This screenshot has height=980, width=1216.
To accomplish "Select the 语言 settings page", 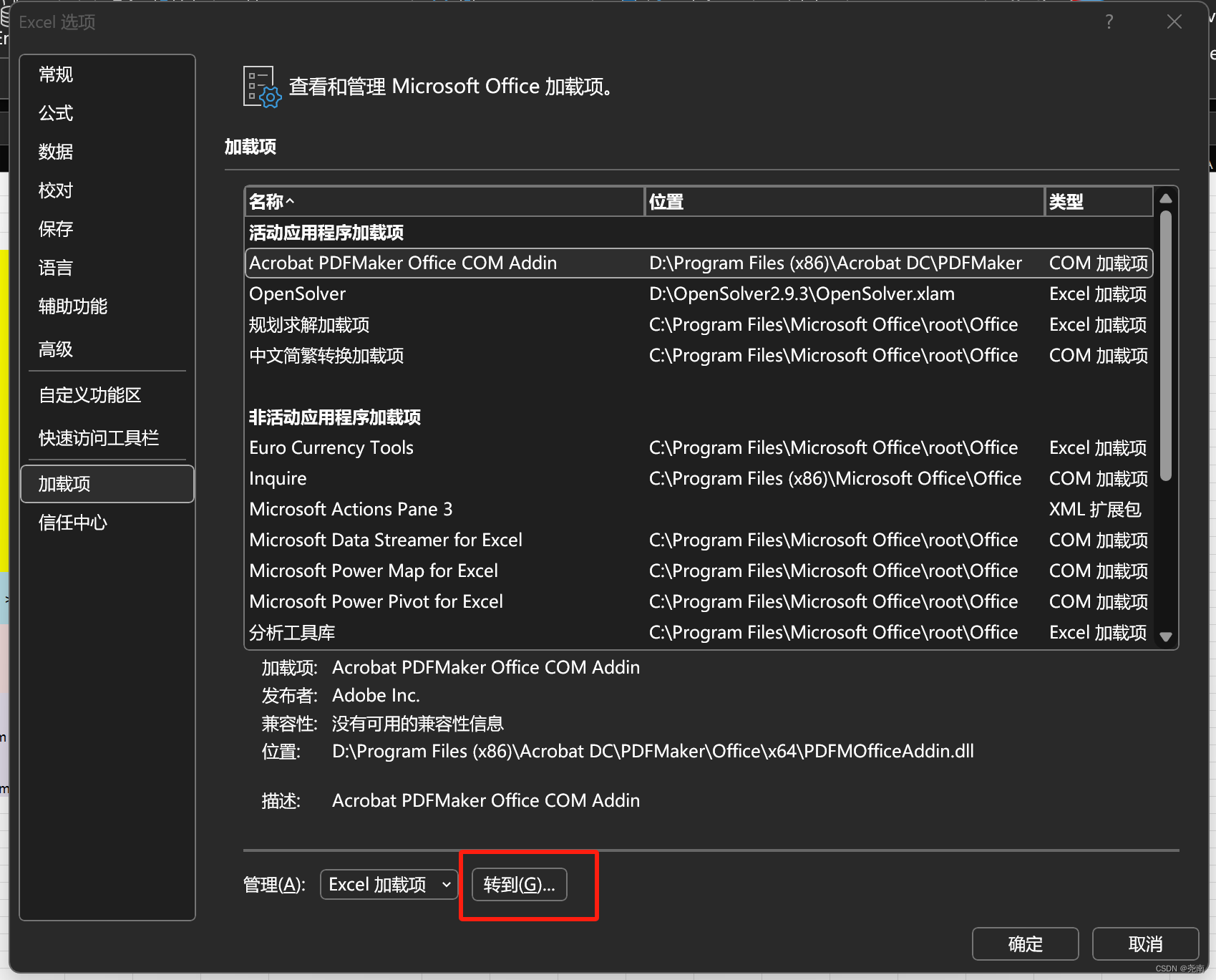I will coord(55,267).
